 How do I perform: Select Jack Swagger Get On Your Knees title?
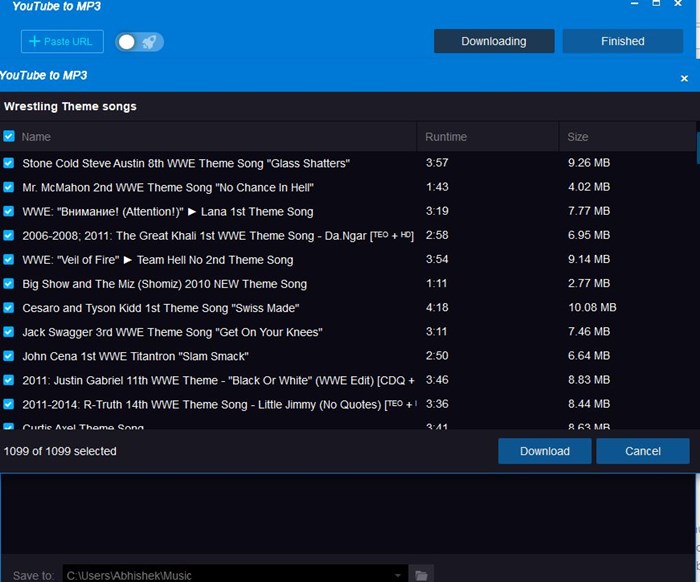pyautogui.click(x=172, y=332)
